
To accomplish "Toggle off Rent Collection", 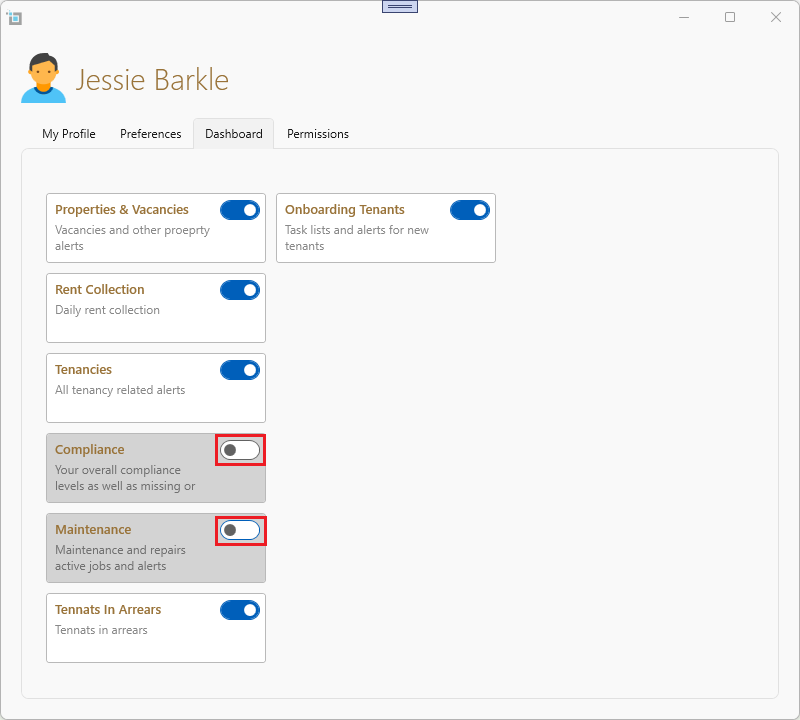I will pyautogui.click(x=240, y=290).
